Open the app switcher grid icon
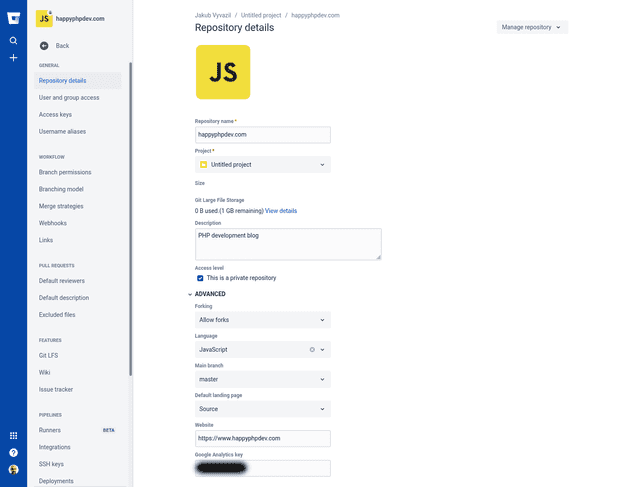This screenshot has width=630, height=487. [13, 436]
